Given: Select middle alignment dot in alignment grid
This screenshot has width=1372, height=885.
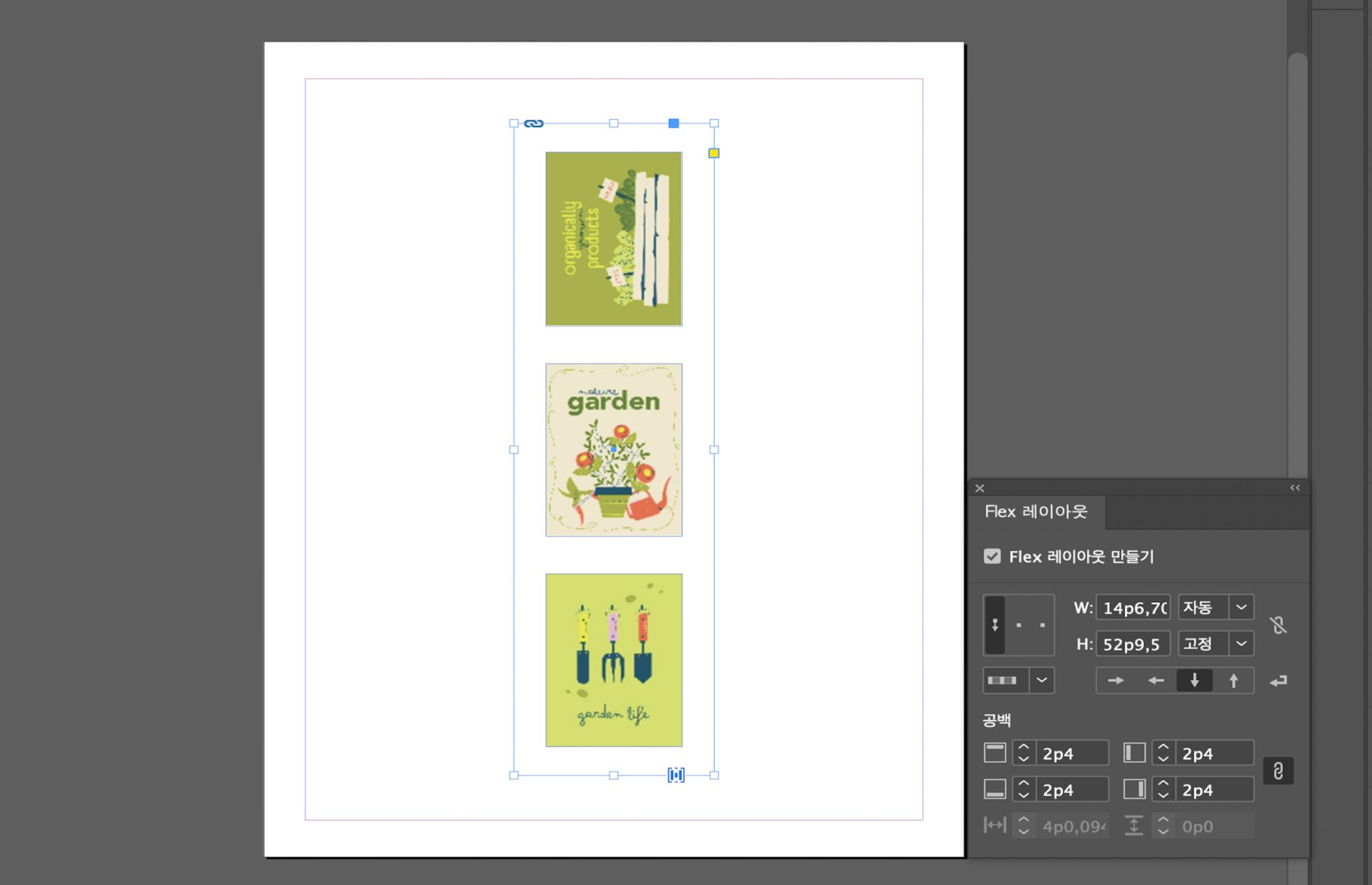Looking at the screenshot, I should pos(1019,625).
